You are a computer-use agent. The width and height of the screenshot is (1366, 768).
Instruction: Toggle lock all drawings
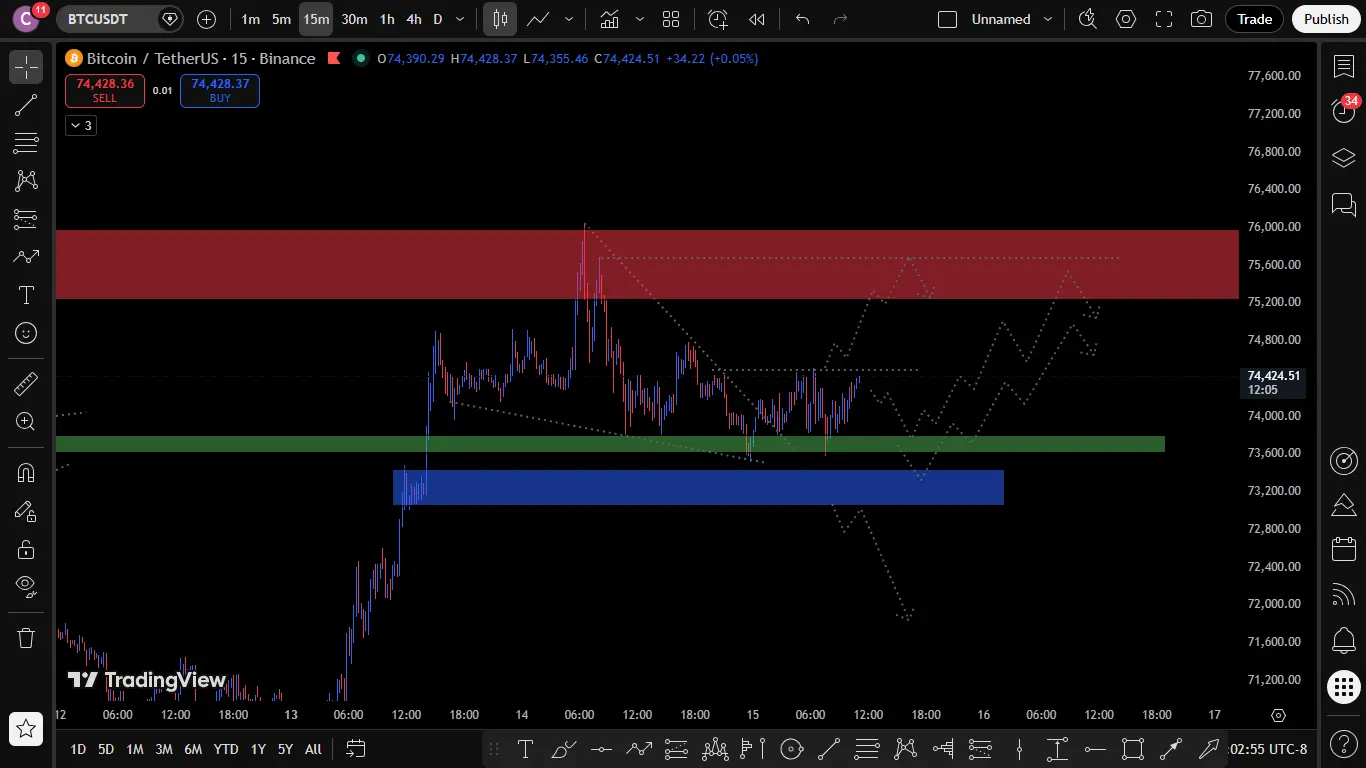(x=26, y=548)
